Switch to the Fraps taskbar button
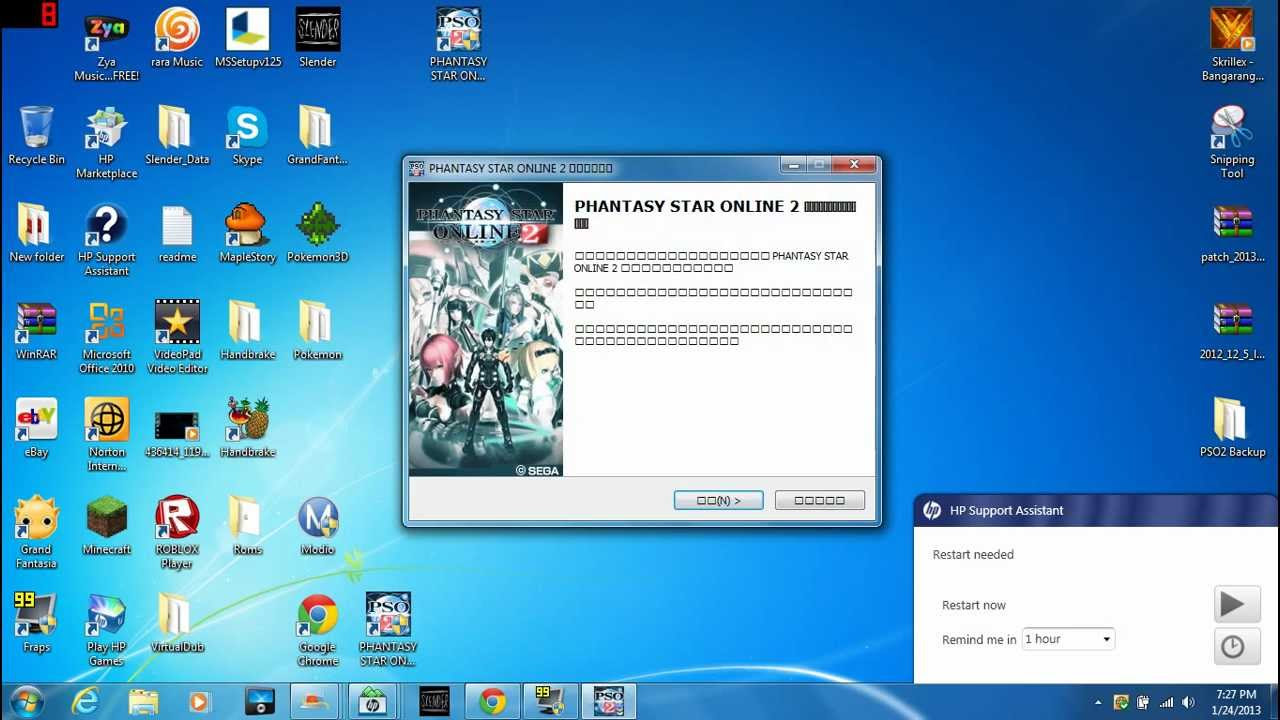The height and width of the screenshot is (720, 1280). pos(551,702)
